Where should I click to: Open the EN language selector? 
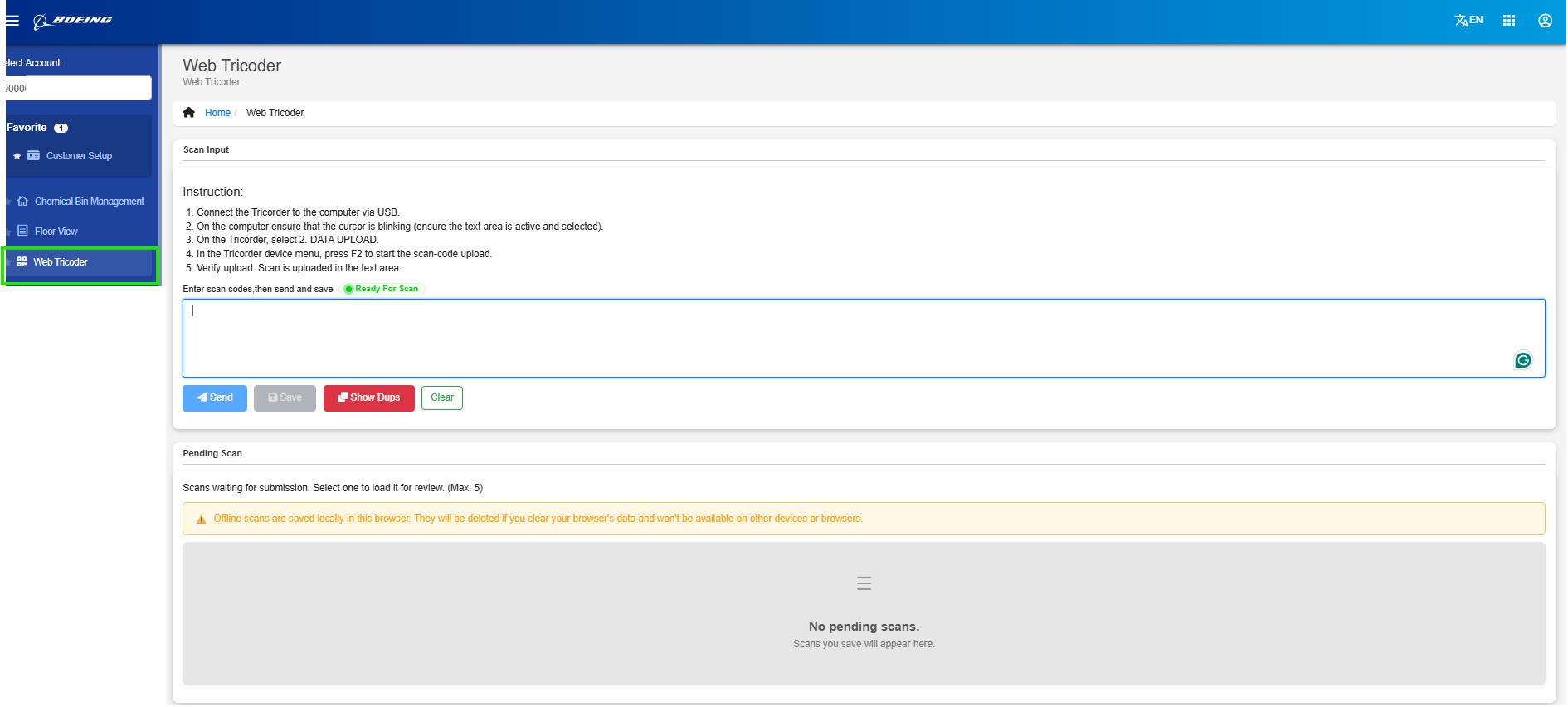coord(1468,21)
